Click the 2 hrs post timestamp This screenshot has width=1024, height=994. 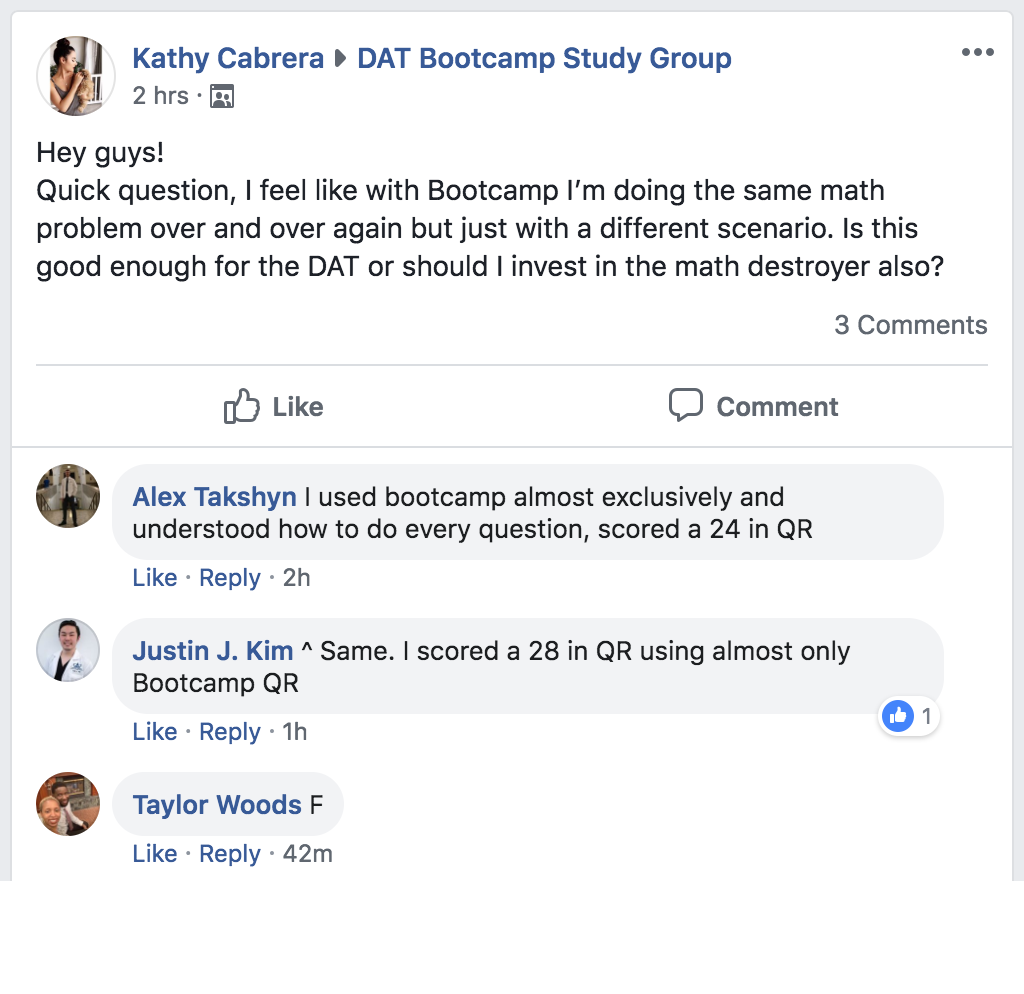(x=160, y=96)
